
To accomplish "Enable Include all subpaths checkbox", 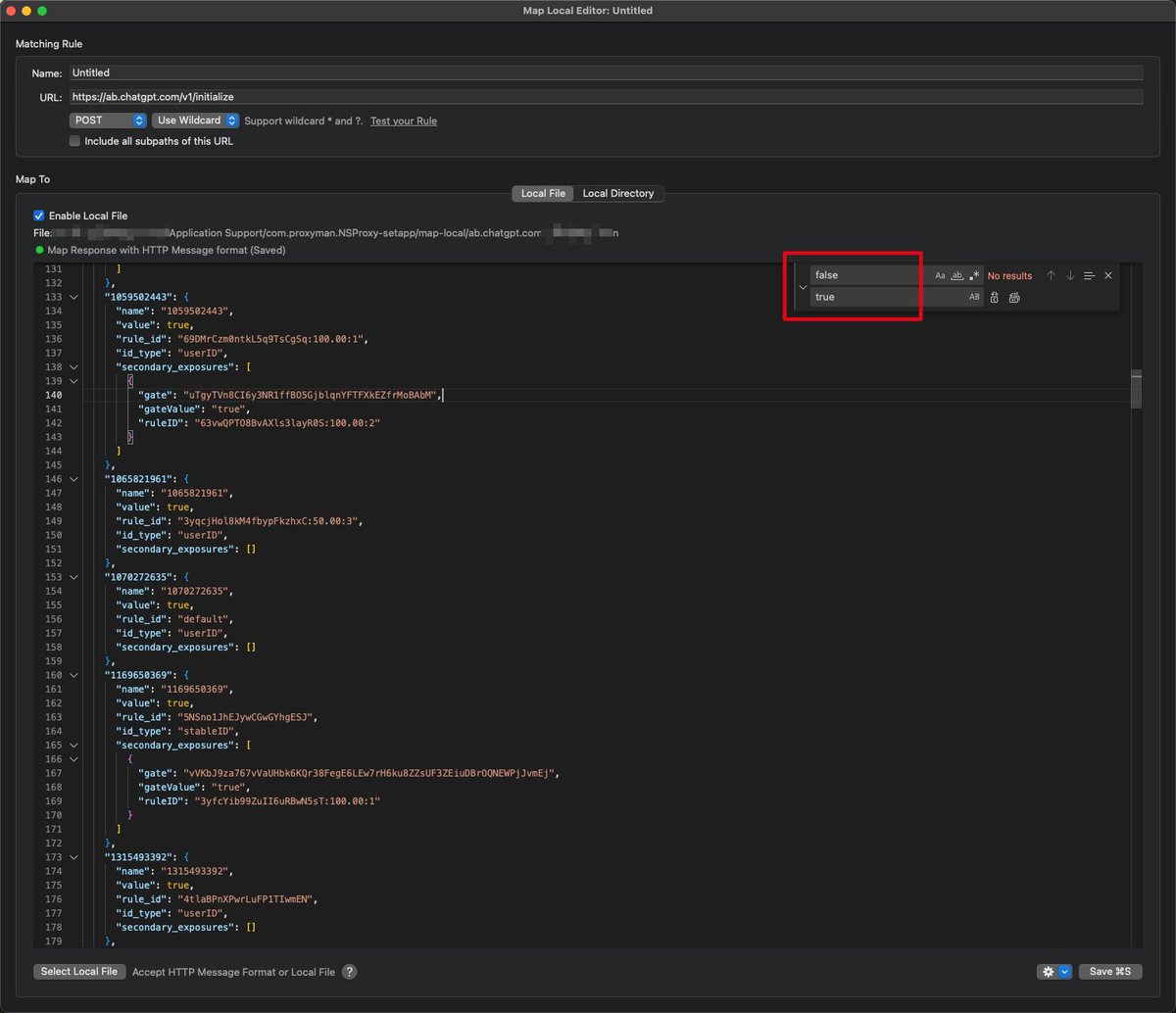I will tap(74, 141).
